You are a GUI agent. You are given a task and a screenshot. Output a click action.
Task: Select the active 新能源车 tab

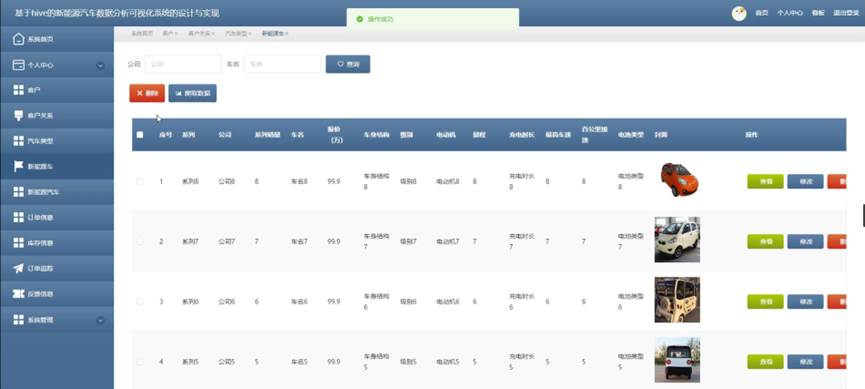coord(273,34)
